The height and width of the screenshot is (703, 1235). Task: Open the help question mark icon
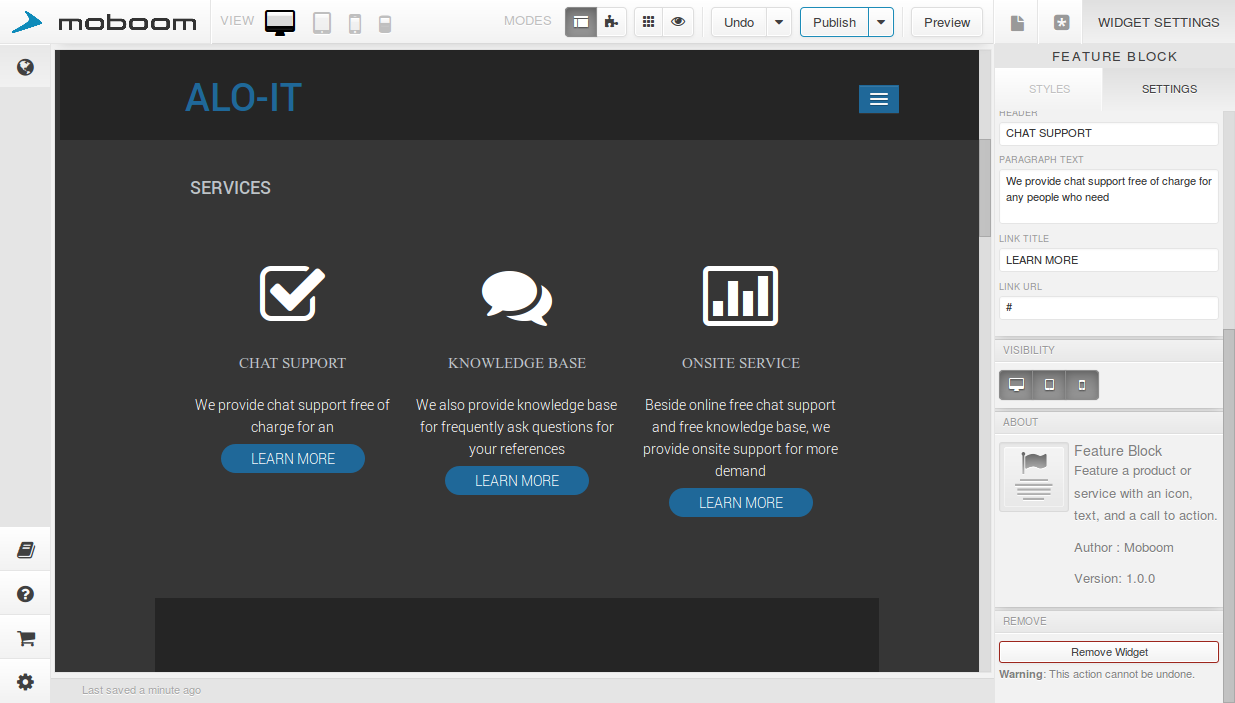pos(26,594)
